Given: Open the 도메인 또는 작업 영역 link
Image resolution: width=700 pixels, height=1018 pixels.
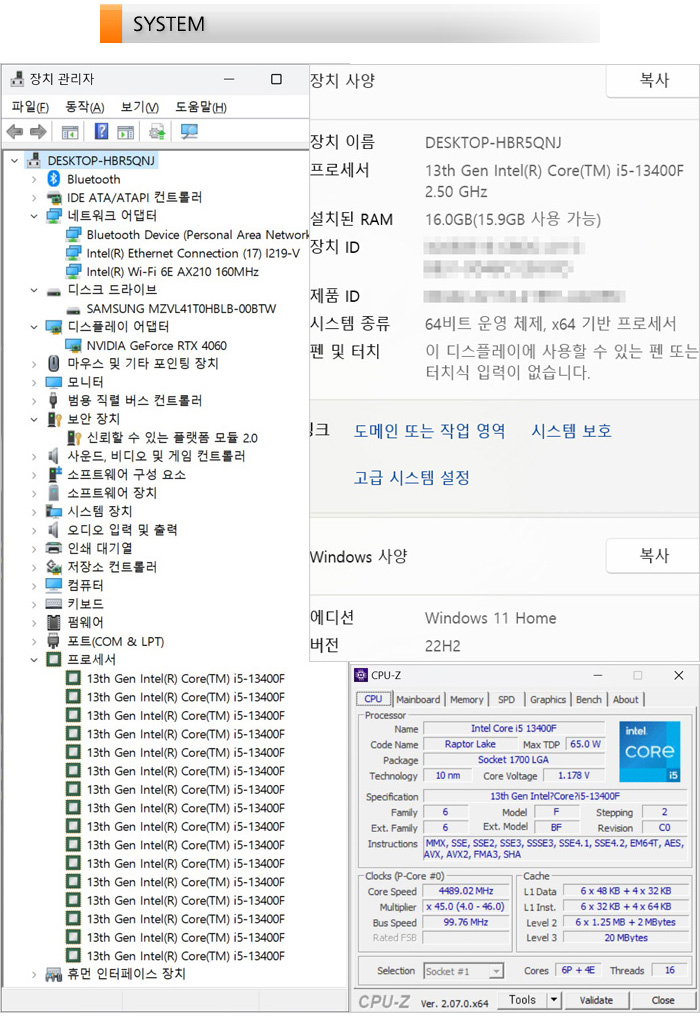Looking at the screenshot, I should tap(429, 431).
